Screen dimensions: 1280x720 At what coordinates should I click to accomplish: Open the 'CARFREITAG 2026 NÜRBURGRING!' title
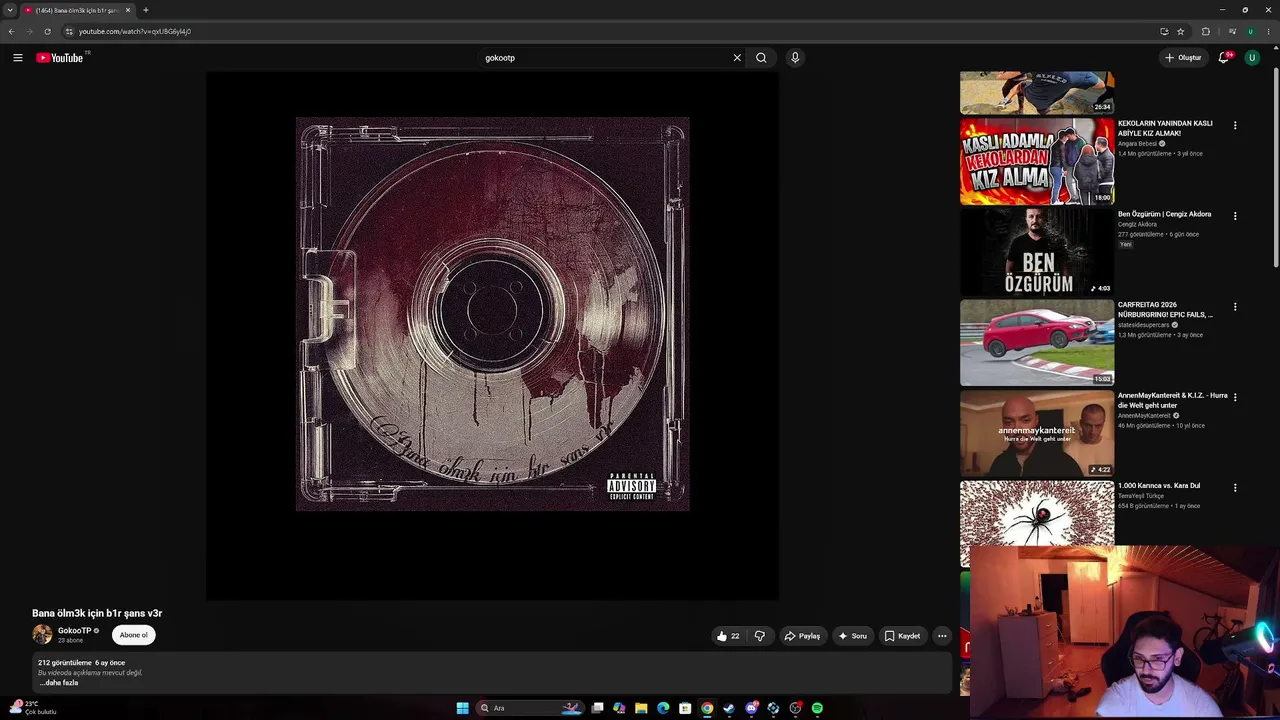[1165, 310]
